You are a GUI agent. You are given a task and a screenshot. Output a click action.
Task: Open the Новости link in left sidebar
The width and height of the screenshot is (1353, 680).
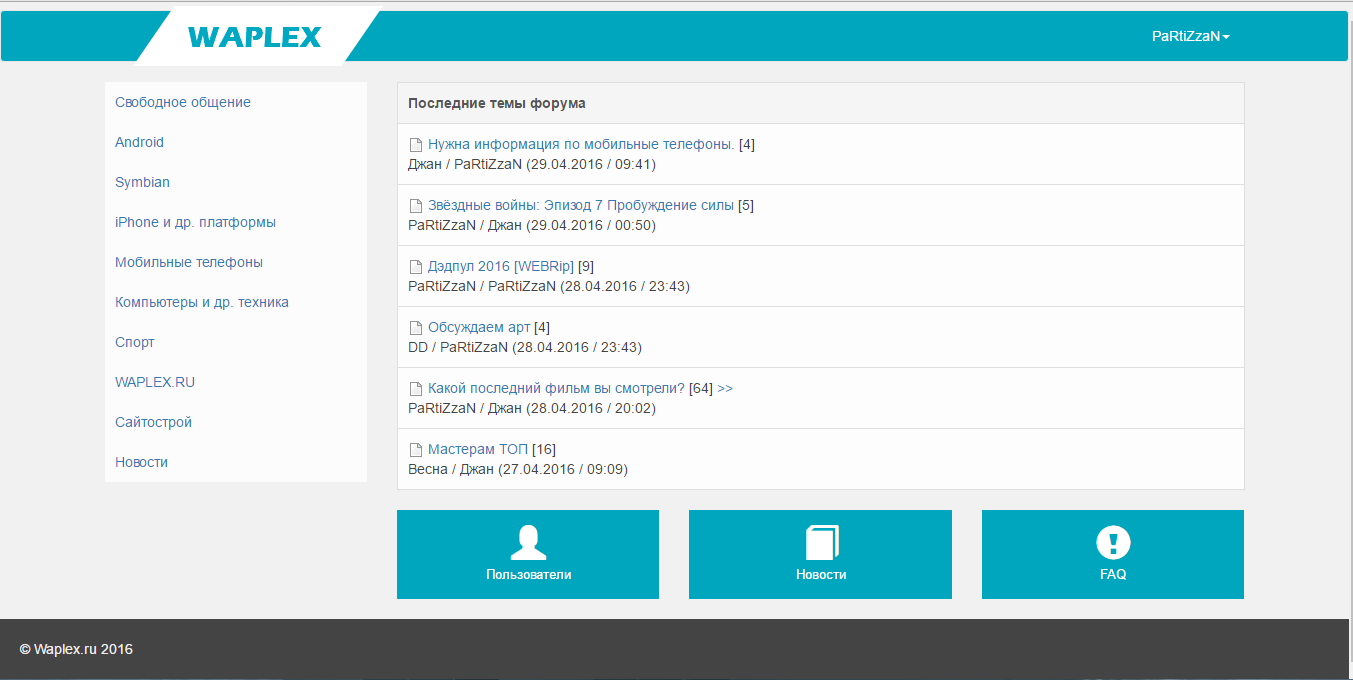141,462
